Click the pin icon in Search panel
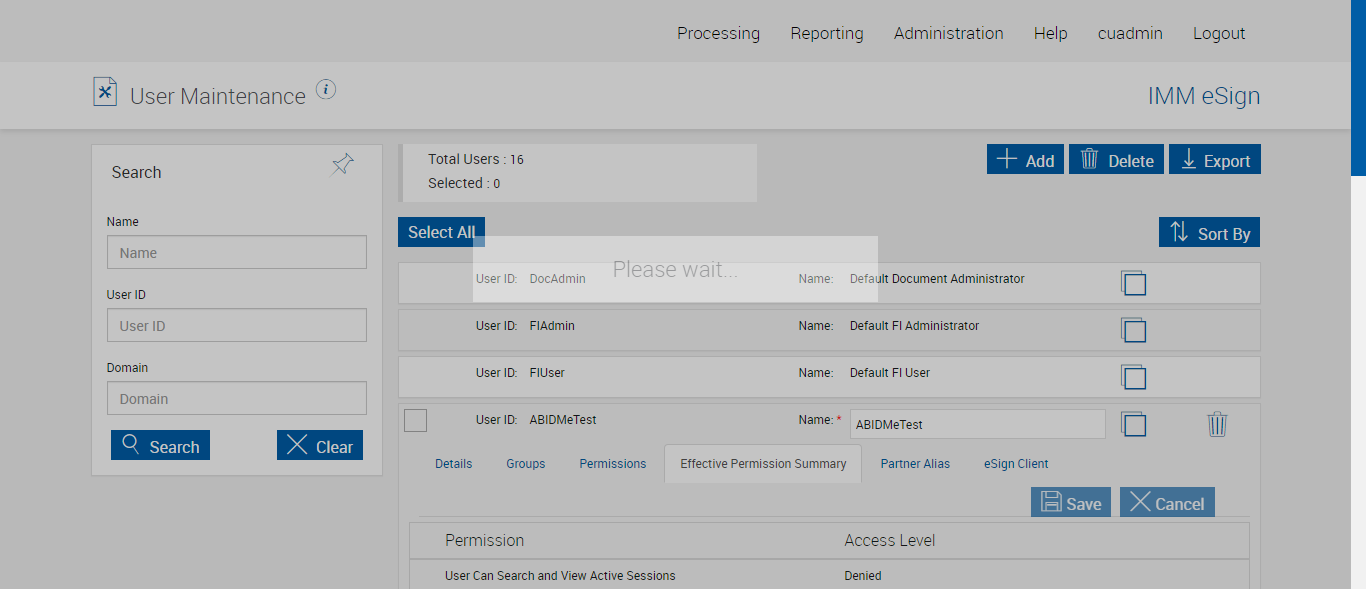Image resolution: width=1366 pixels, height=589 pixels. coord(342,165)
